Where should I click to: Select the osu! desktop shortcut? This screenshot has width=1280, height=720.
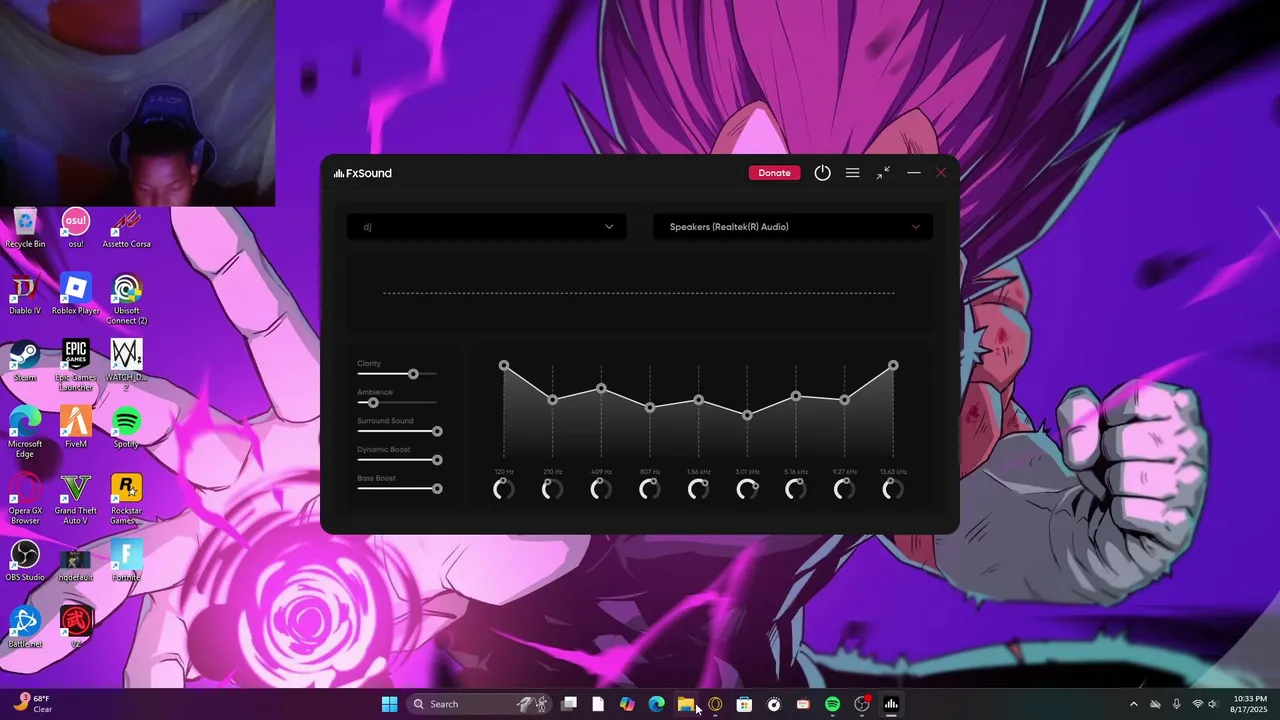[x=76, y=229]
